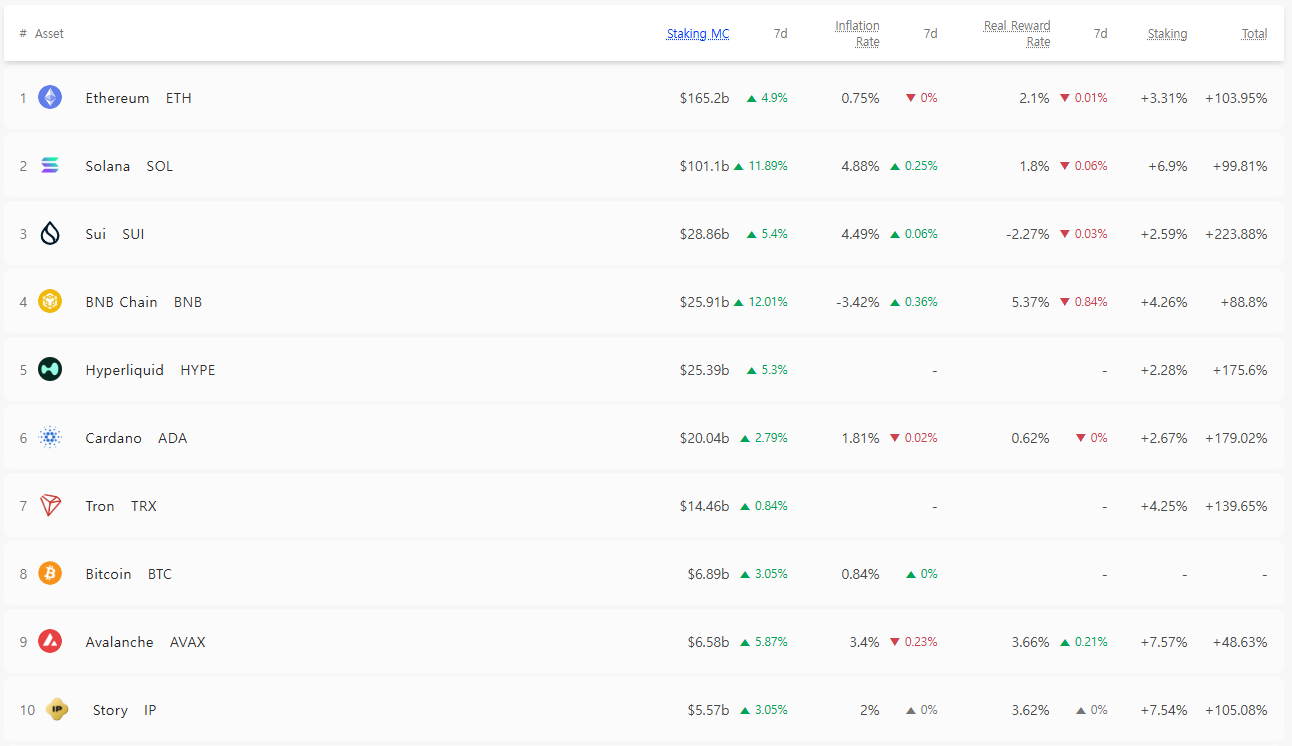Open the Sui asset name
The width and height of the screenshot is (1292, 746).
[96, 234]
